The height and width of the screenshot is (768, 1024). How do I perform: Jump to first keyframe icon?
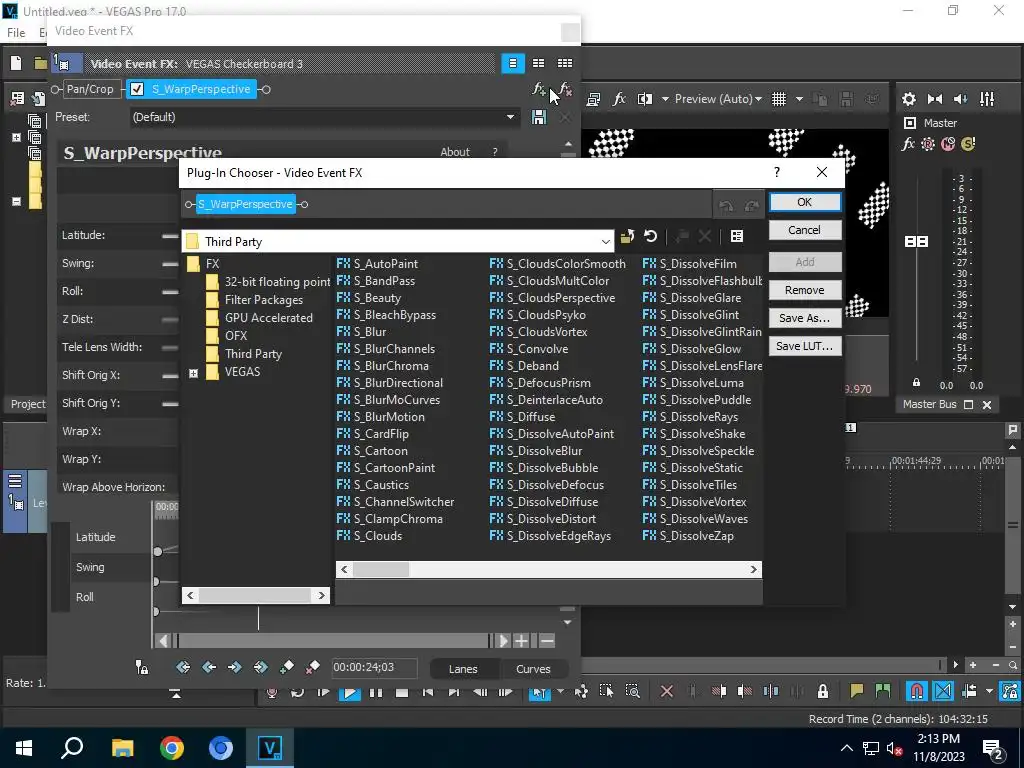[184, 667]
